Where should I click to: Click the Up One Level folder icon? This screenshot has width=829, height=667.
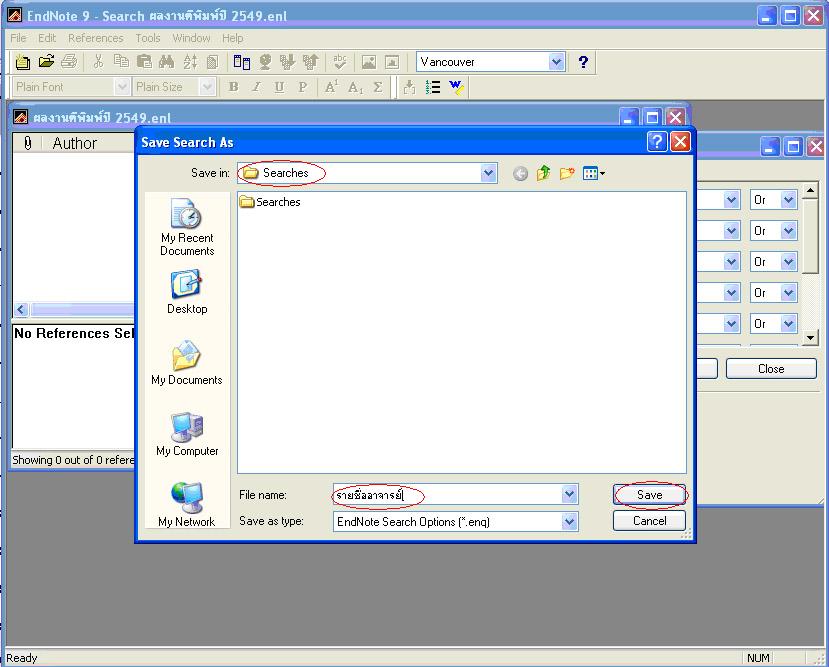coord(544,173)
